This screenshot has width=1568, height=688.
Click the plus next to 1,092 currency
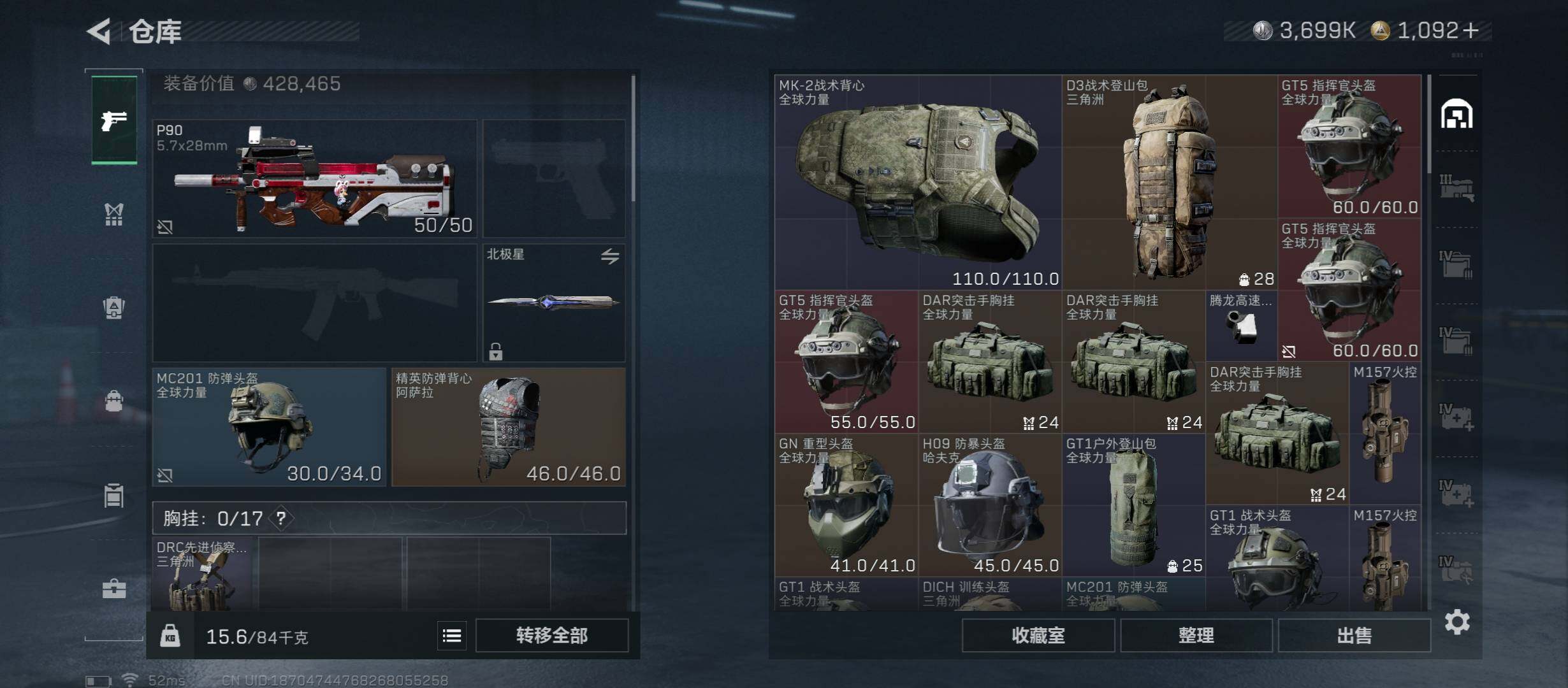[1470, 31]
